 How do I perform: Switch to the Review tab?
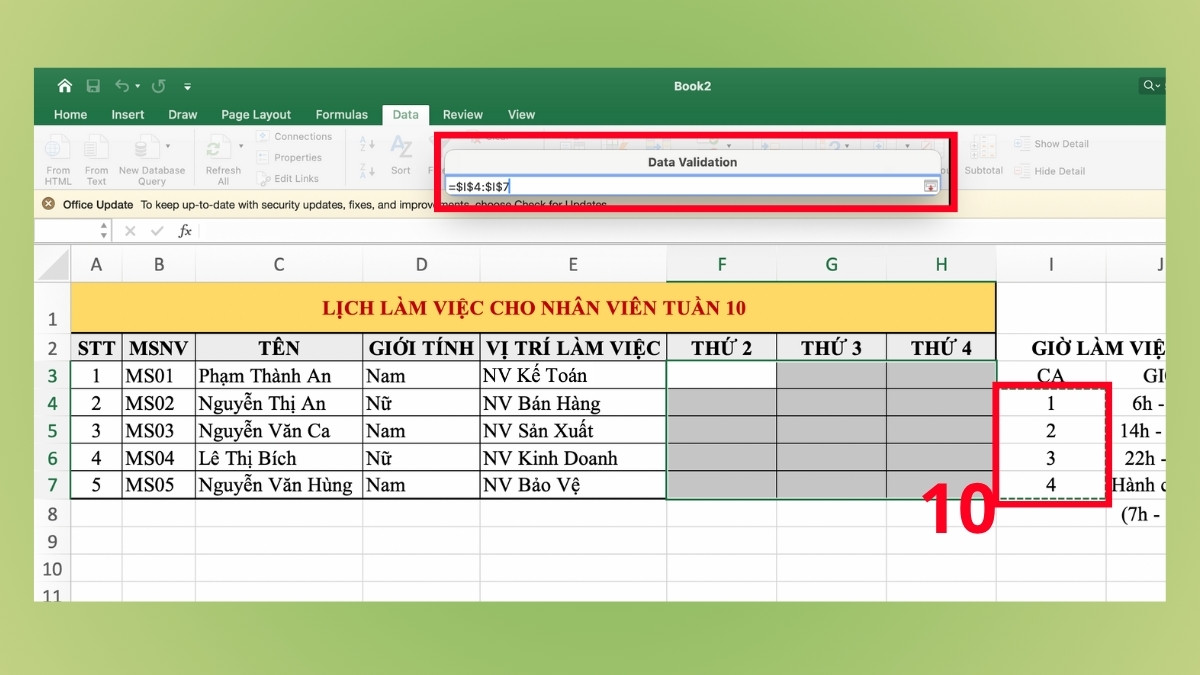pos(462,114)
